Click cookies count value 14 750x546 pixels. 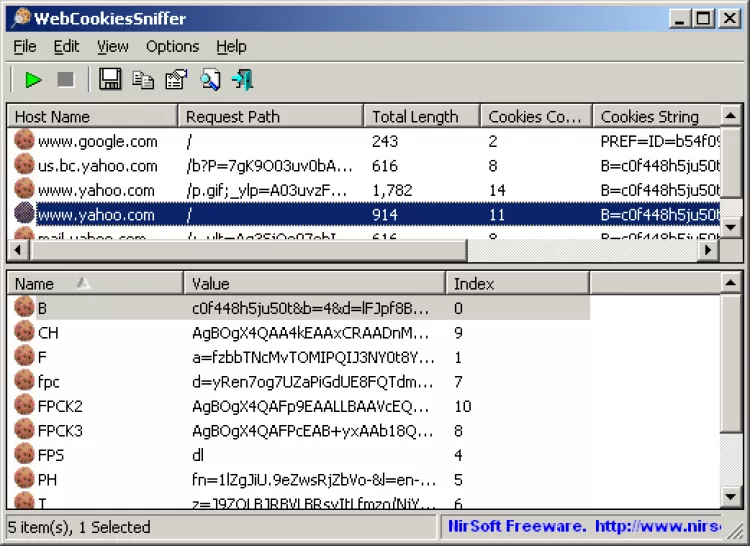click(x=497, y=190)
